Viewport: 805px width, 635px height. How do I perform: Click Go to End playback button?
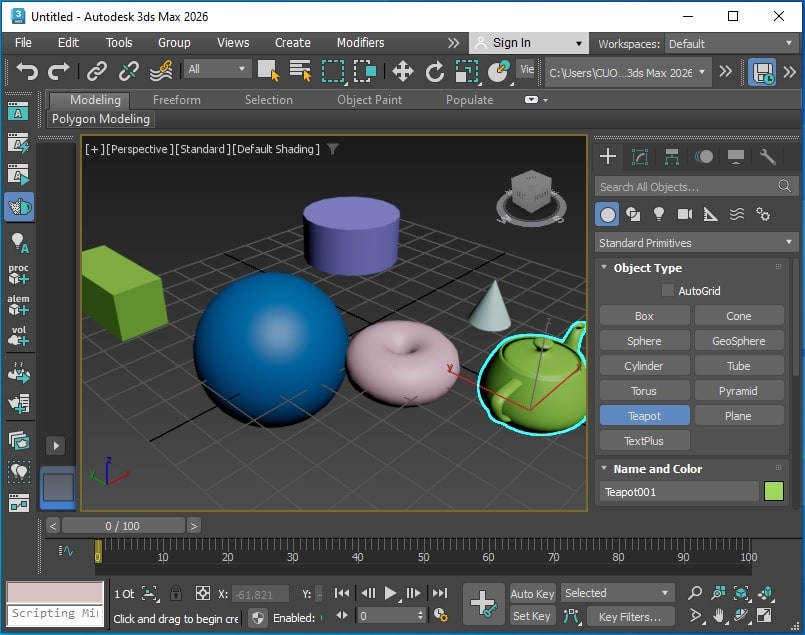(440, 593)
